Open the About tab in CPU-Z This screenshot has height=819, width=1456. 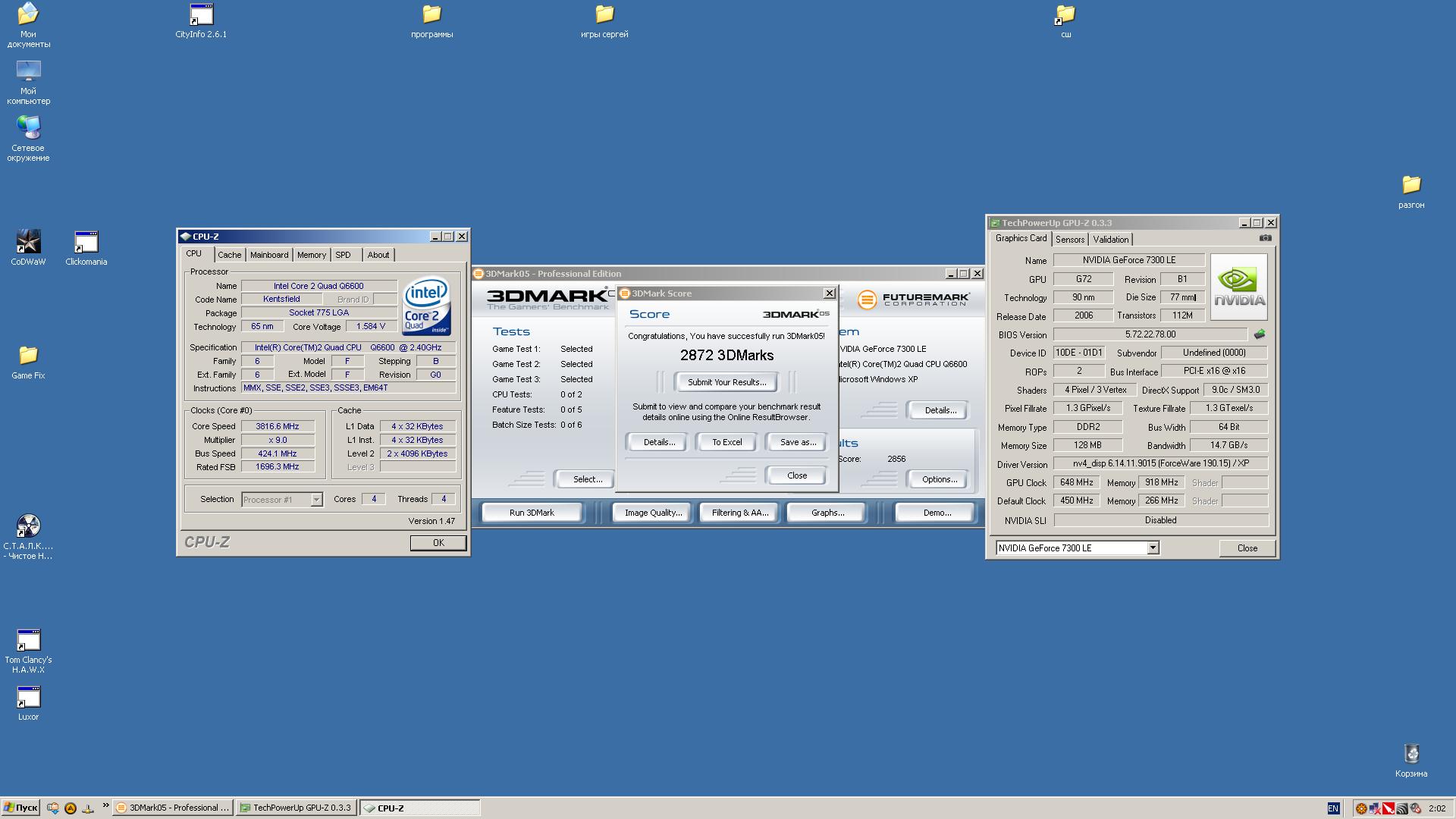coord(378,255)
